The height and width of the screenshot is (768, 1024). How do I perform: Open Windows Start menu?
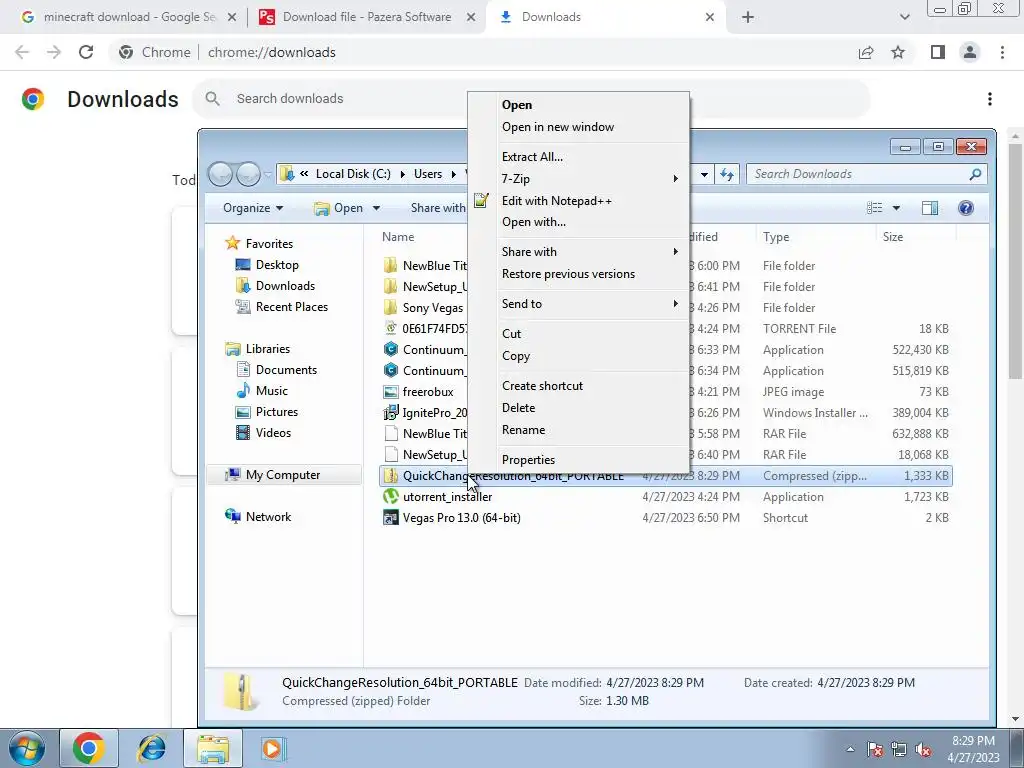click(x=26, y=748)
